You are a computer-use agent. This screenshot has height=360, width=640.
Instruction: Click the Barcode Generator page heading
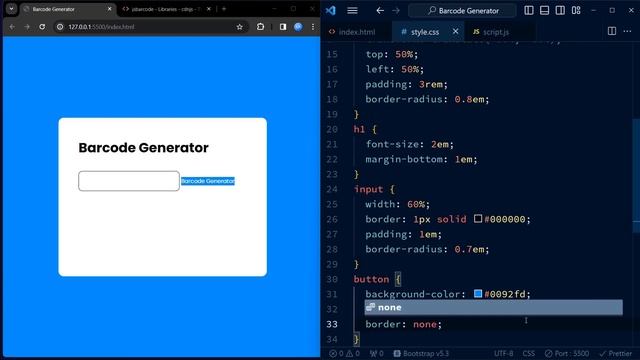point(143,147)
